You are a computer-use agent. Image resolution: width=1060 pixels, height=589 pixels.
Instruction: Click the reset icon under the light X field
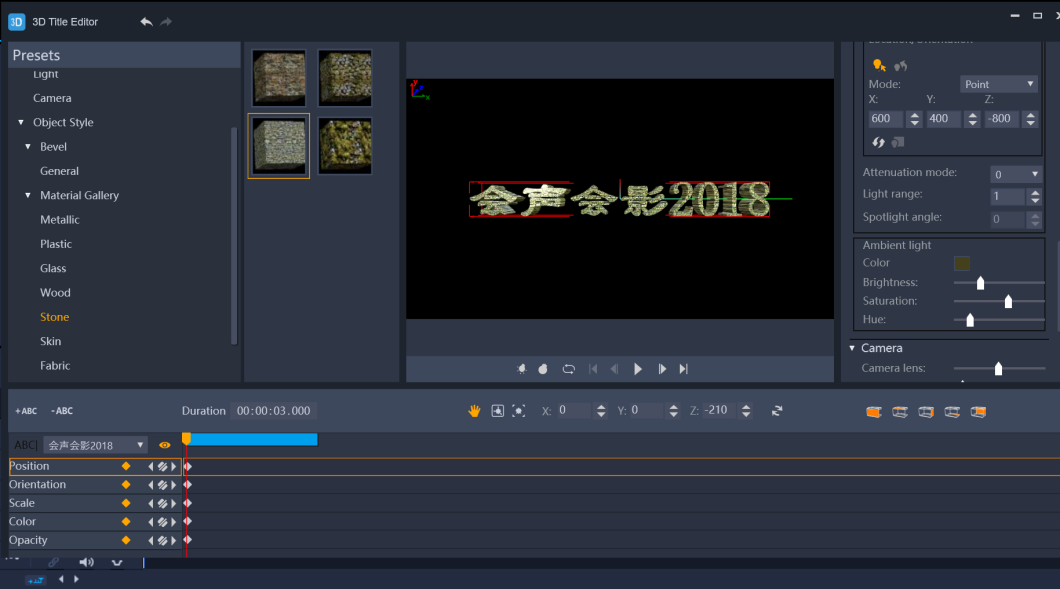[878, 142]
